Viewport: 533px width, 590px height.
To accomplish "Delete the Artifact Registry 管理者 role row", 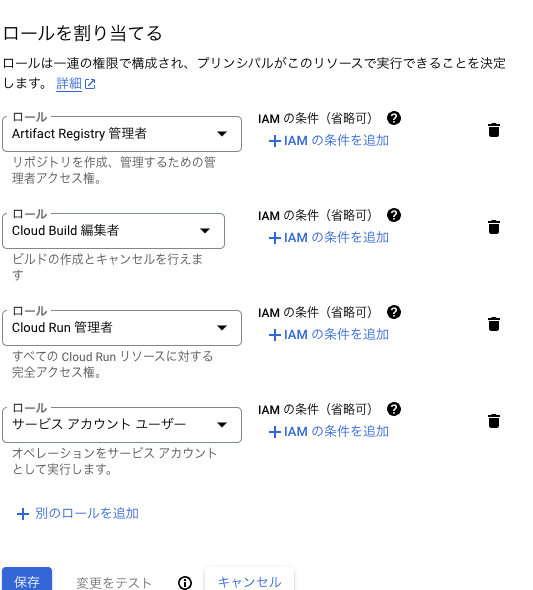I will pyautogui.click(x=494, y=130).
